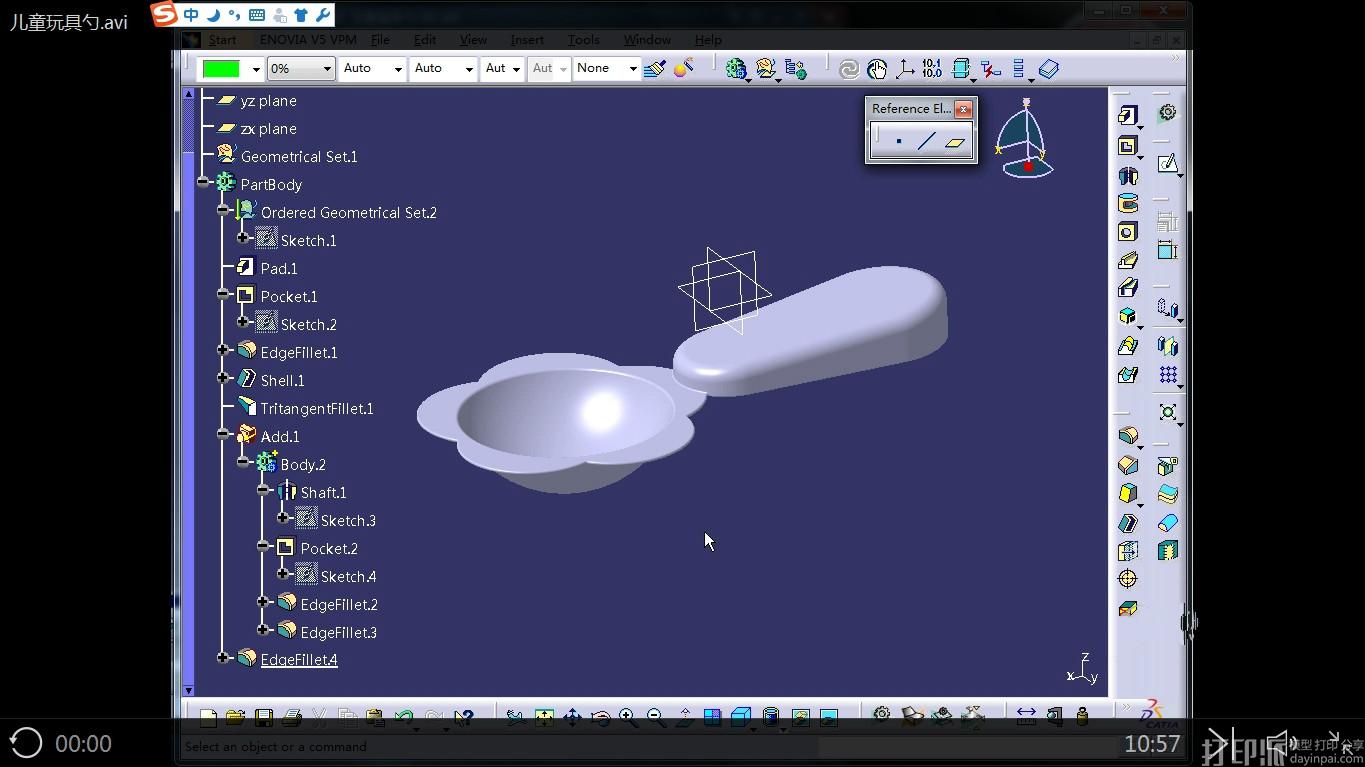Expand the Sketch.1 node
Image resolution: width=1365 pixels, height=767 pixels.
243,238
